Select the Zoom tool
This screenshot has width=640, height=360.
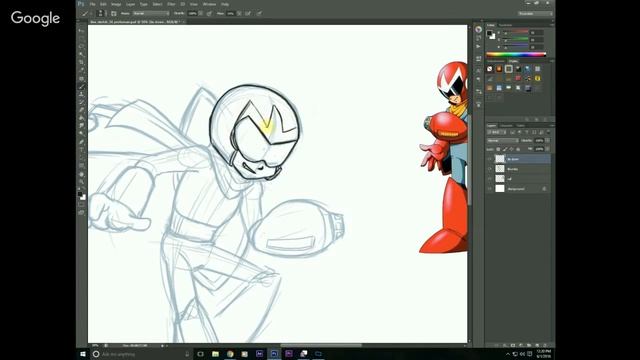[x=82, y=182]
